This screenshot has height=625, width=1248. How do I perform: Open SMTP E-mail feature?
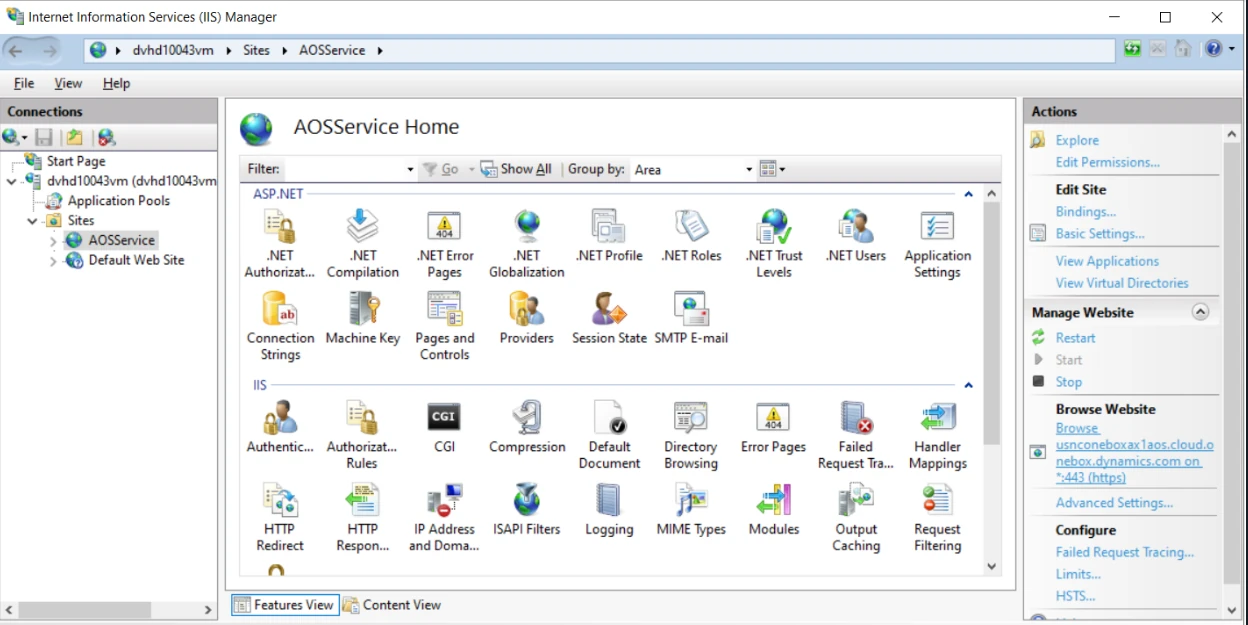(691, 319)
